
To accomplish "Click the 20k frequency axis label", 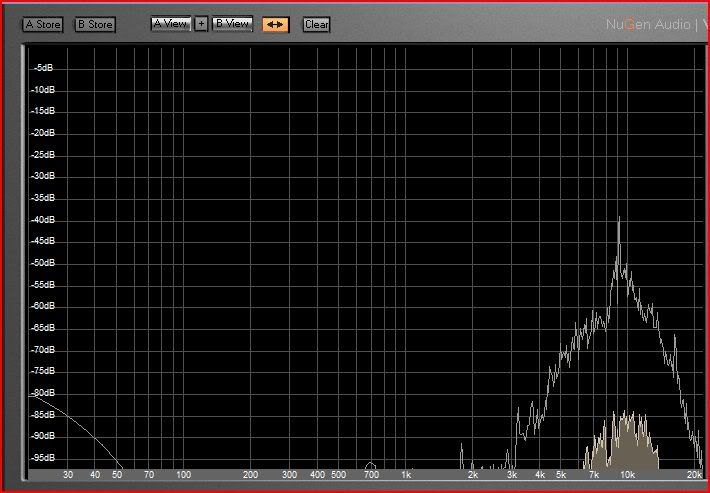I will click(693, 475).
